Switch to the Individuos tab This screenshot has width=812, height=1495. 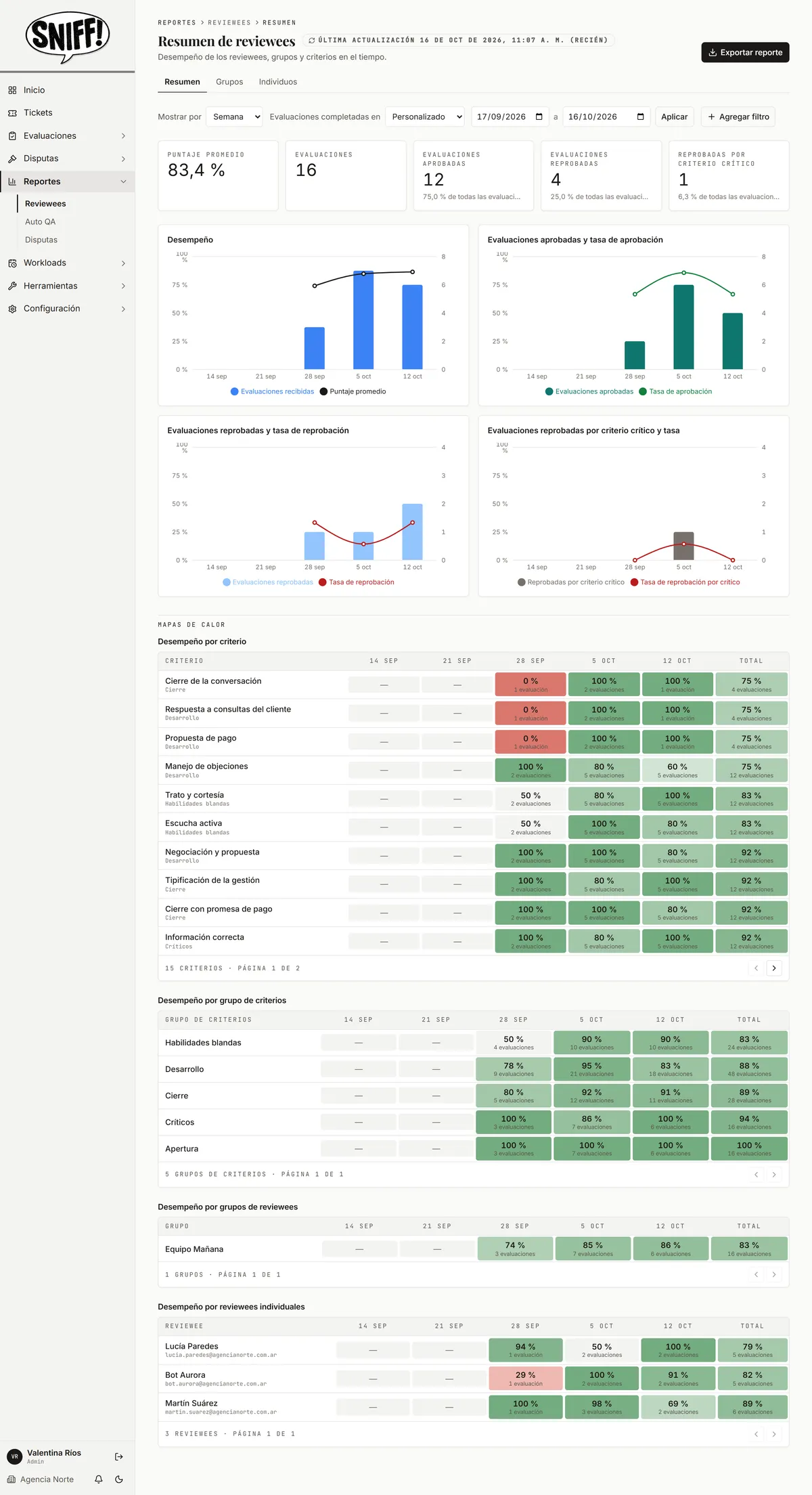tap(278, 82)
